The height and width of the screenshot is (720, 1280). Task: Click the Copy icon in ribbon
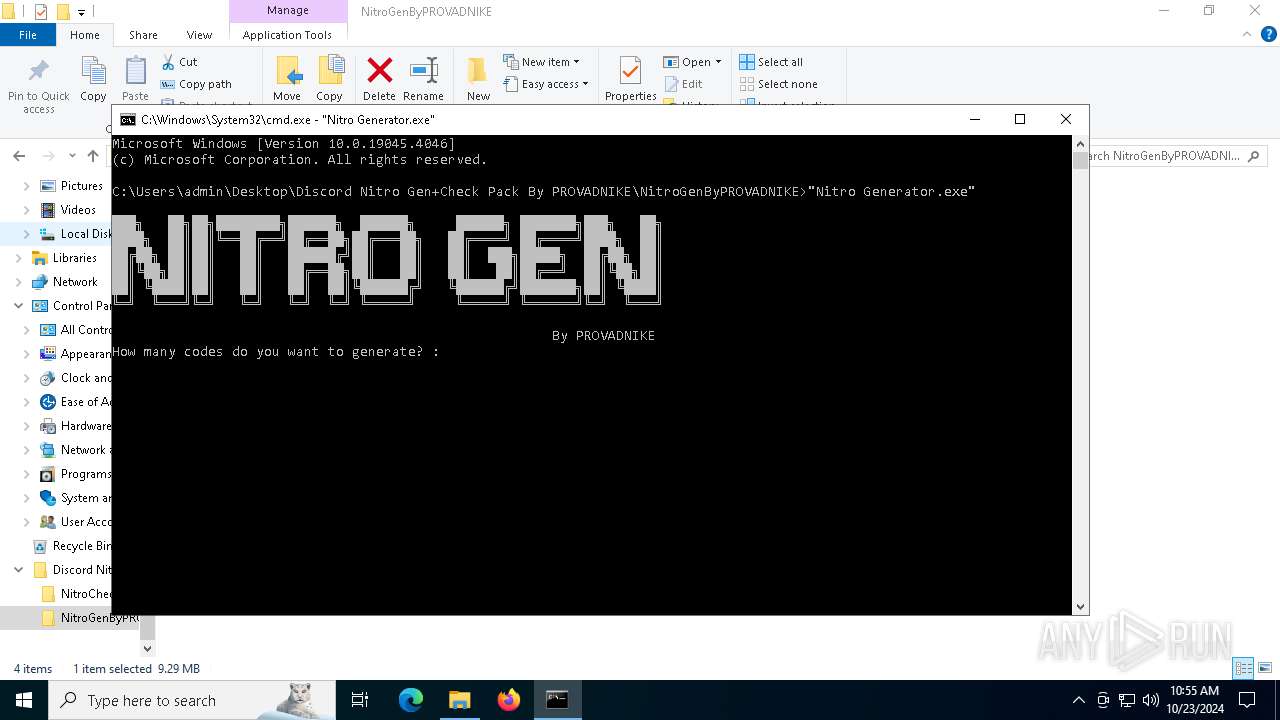pyautogui.click(x=93, y=72)
